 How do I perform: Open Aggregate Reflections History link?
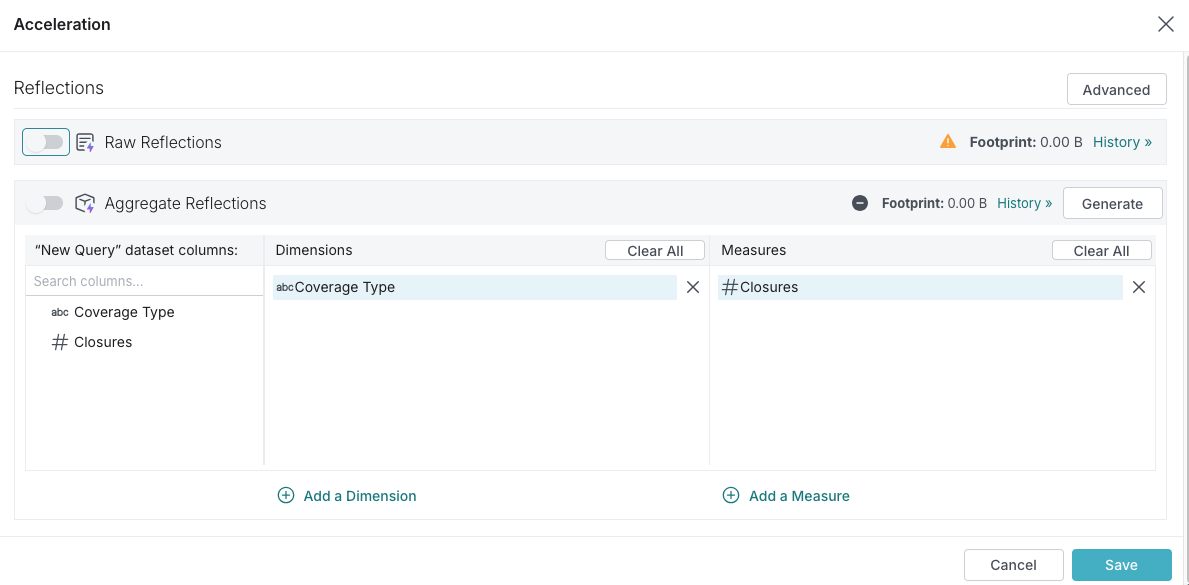[1024, 203]
